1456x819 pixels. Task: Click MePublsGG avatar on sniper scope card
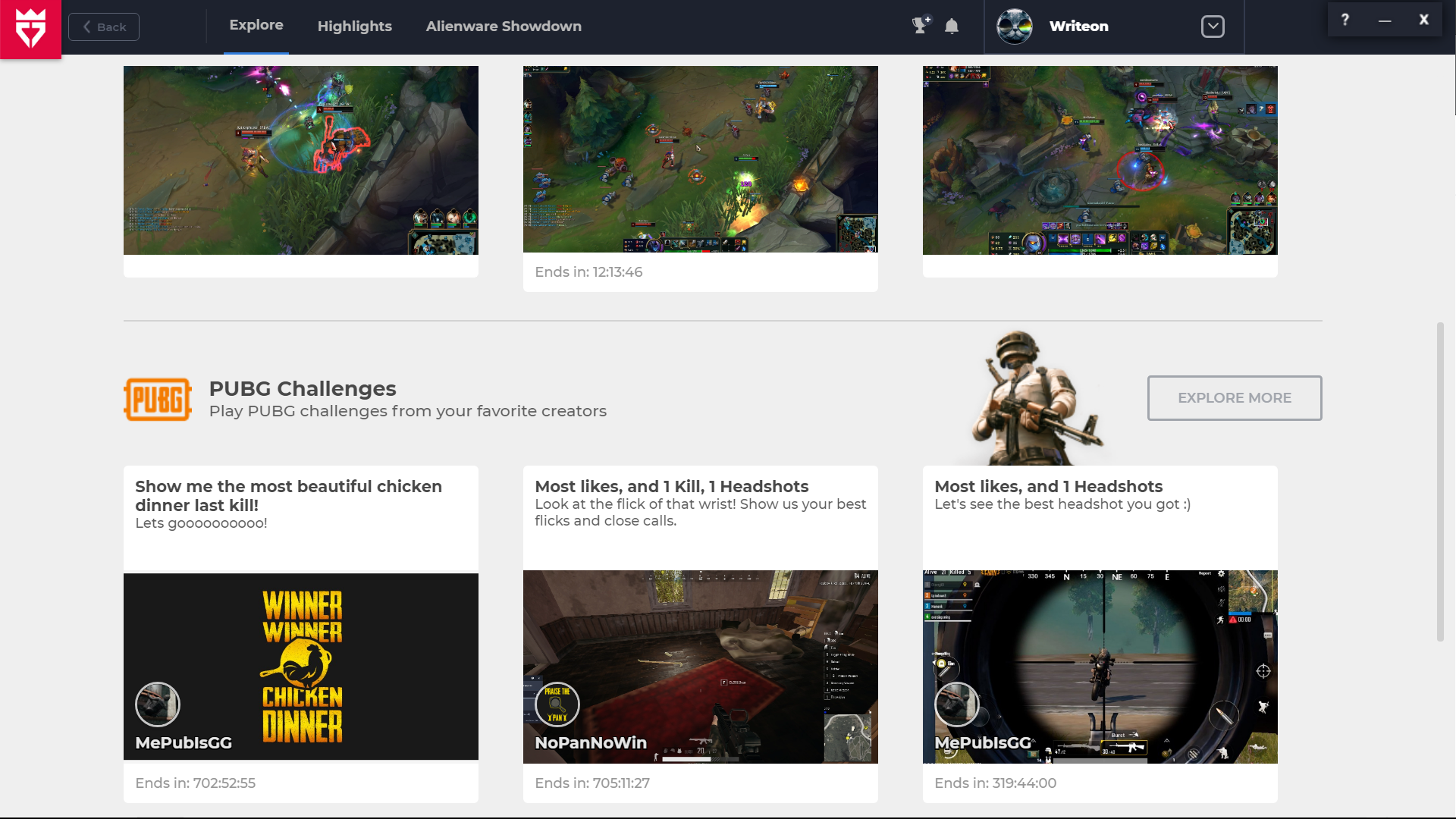tap(957, 704)
